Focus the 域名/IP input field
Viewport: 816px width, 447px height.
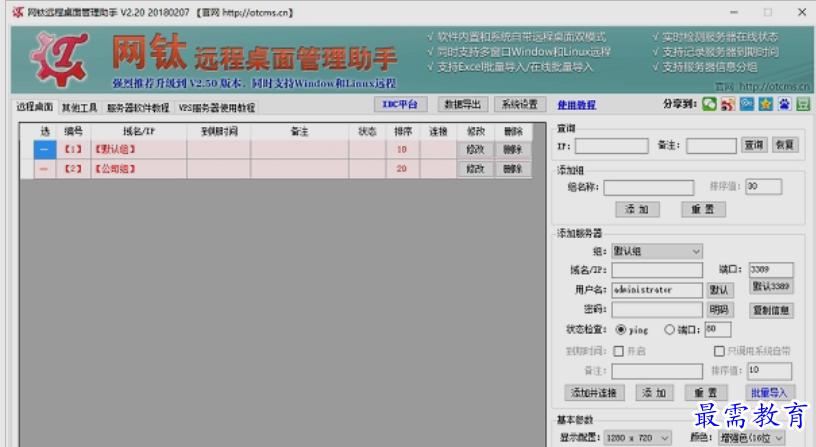[657, 270]
